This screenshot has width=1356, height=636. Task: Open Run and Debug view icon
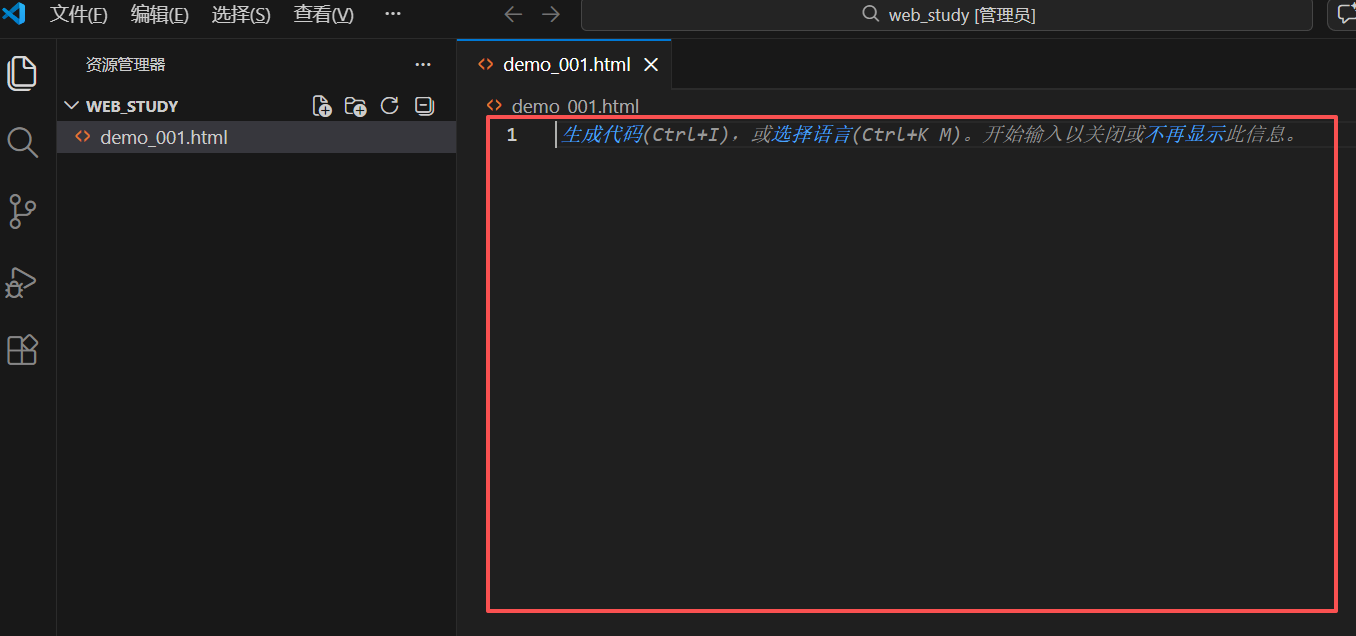[x=22, y=282]
